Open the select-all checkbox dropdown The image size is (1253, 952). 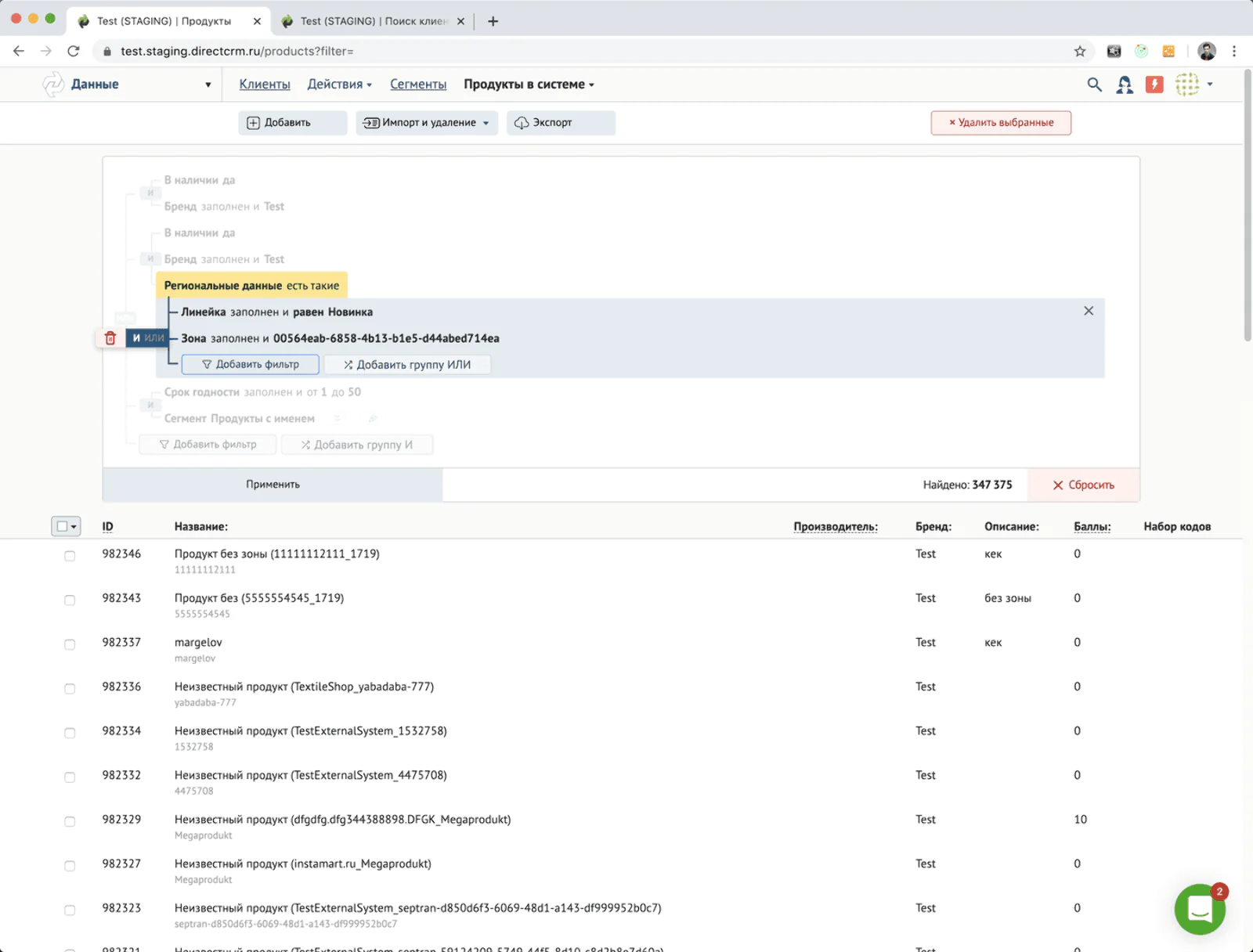point(66,527)
